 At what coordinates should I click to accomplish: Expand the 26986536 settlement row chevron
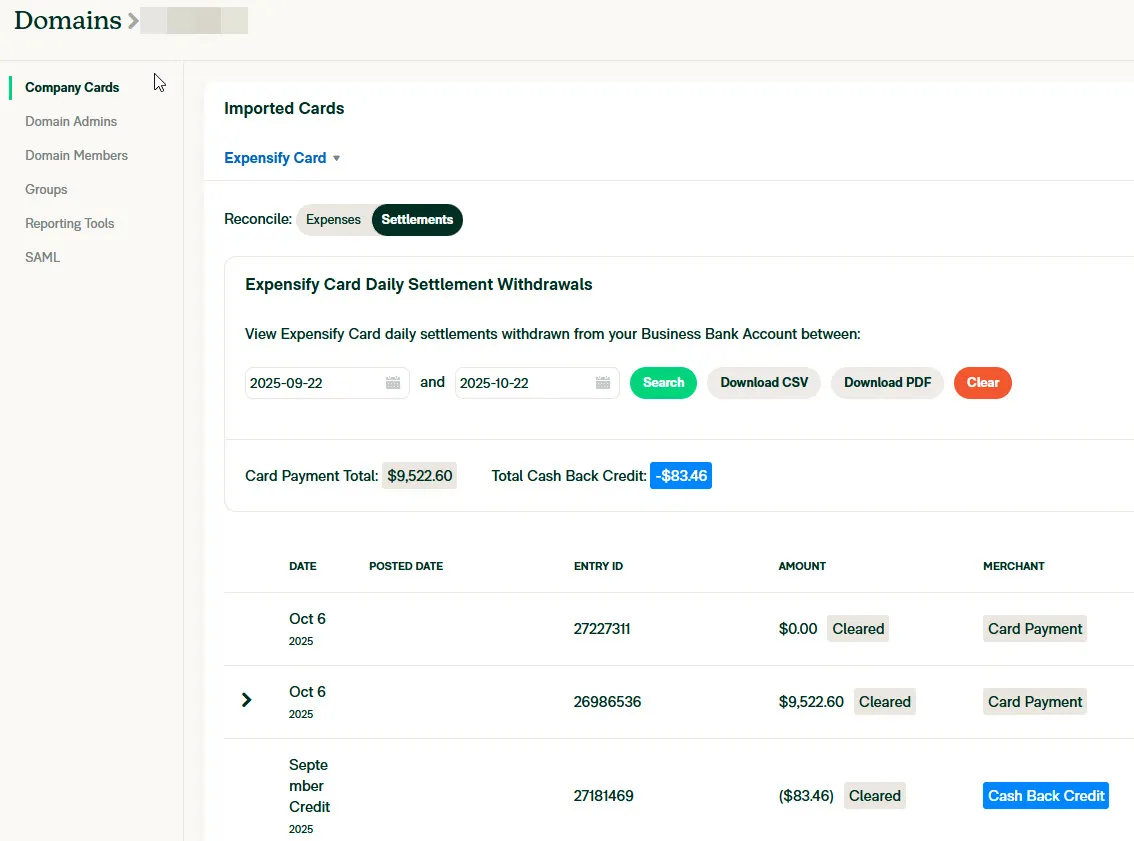point(247,700)
